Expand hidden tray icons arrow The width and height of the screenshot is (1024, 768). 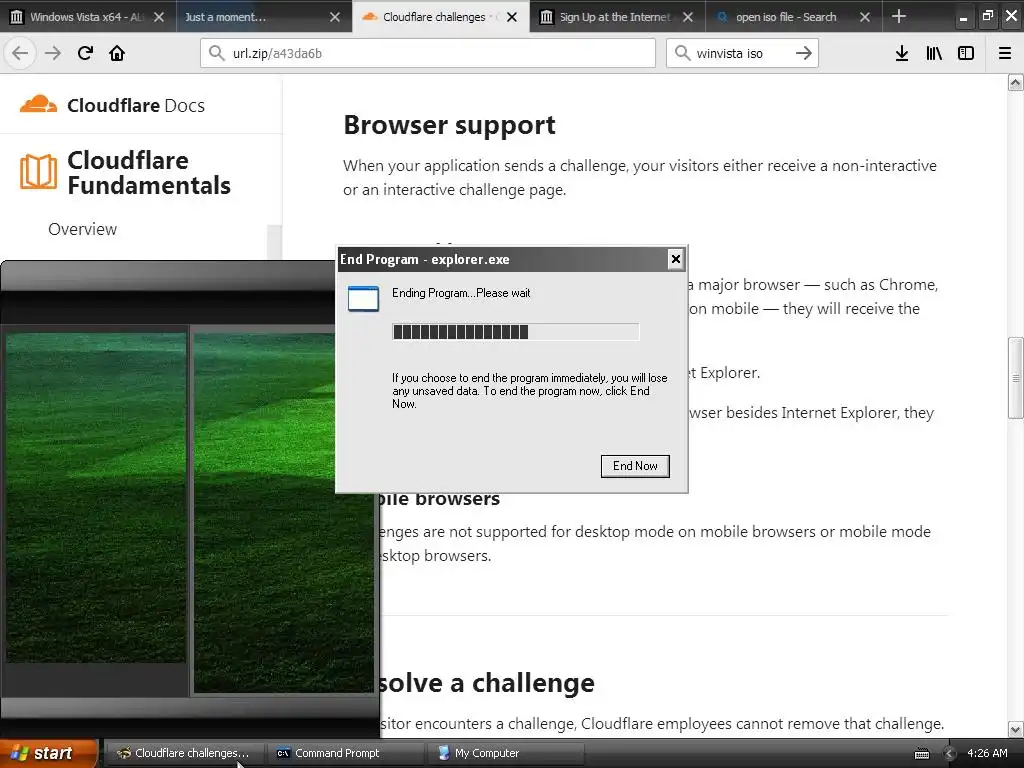click(950, 754)
